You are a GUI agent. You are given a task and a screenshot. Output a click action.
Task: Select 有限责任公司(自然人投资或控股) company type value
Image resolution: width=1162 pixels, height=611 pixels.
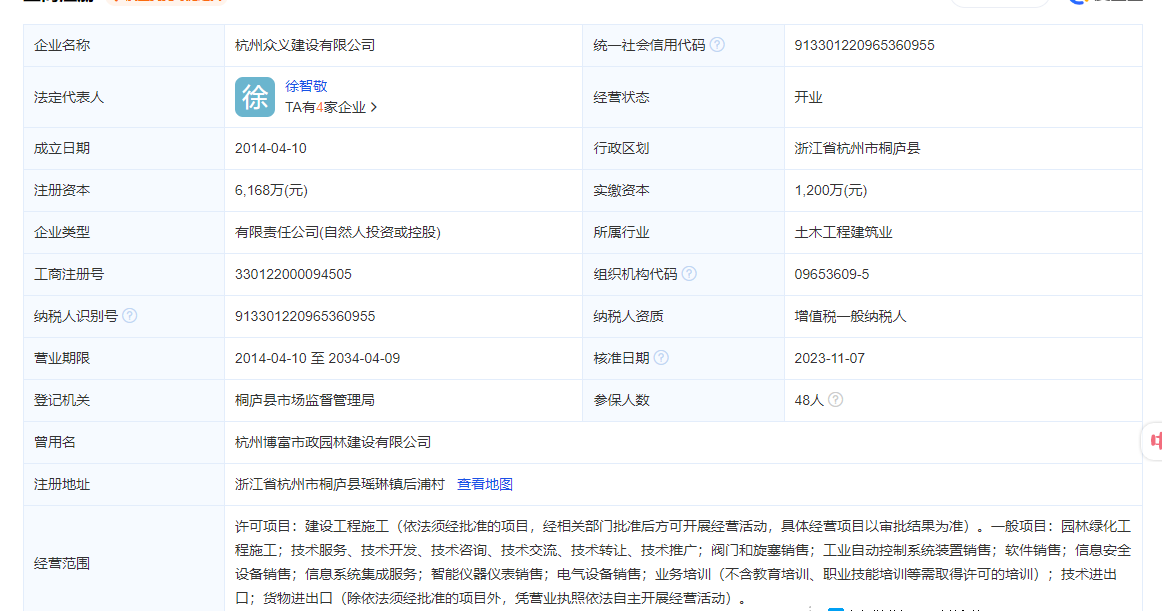point(338,232)
